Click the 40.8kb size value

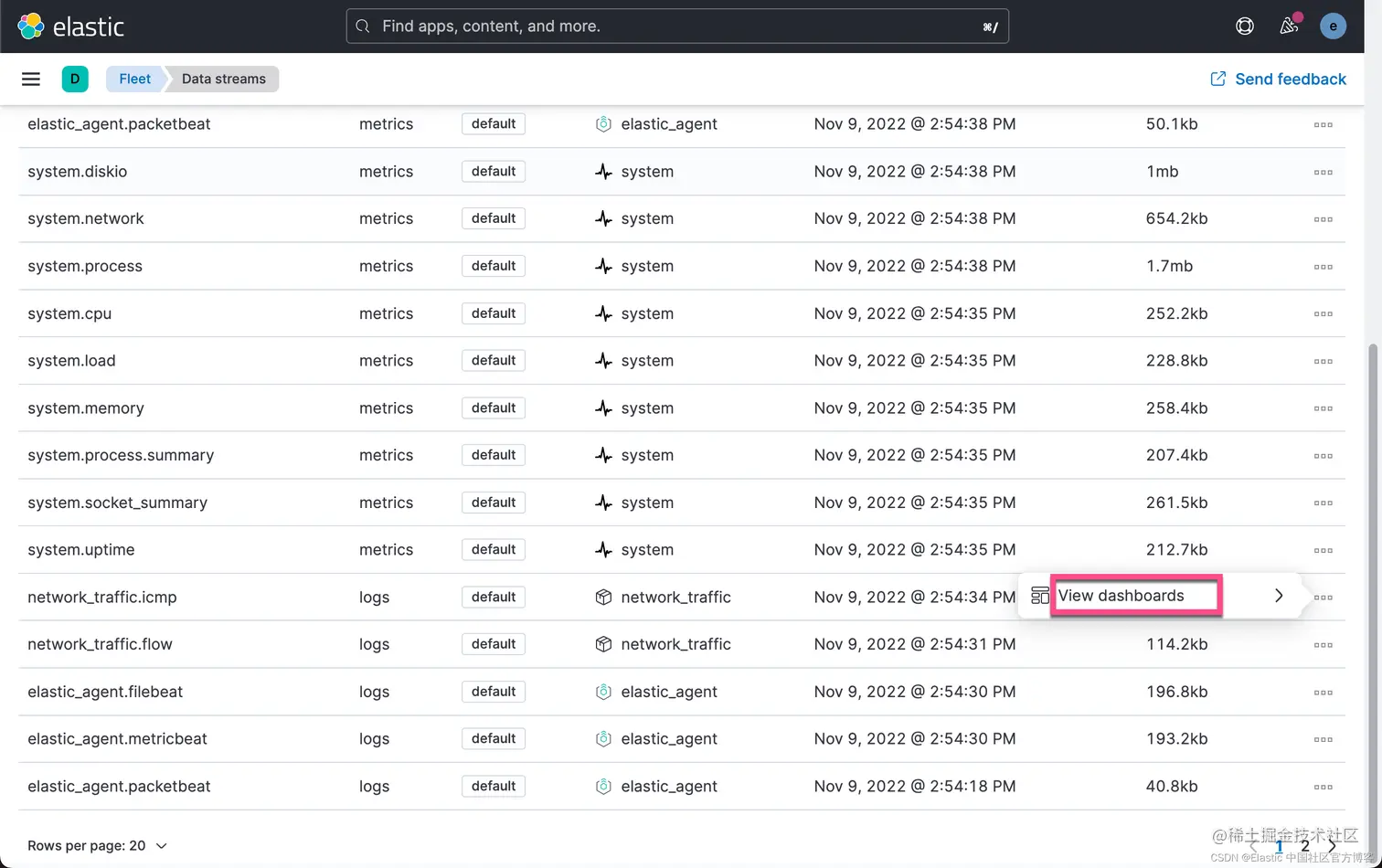(1172, 787)
